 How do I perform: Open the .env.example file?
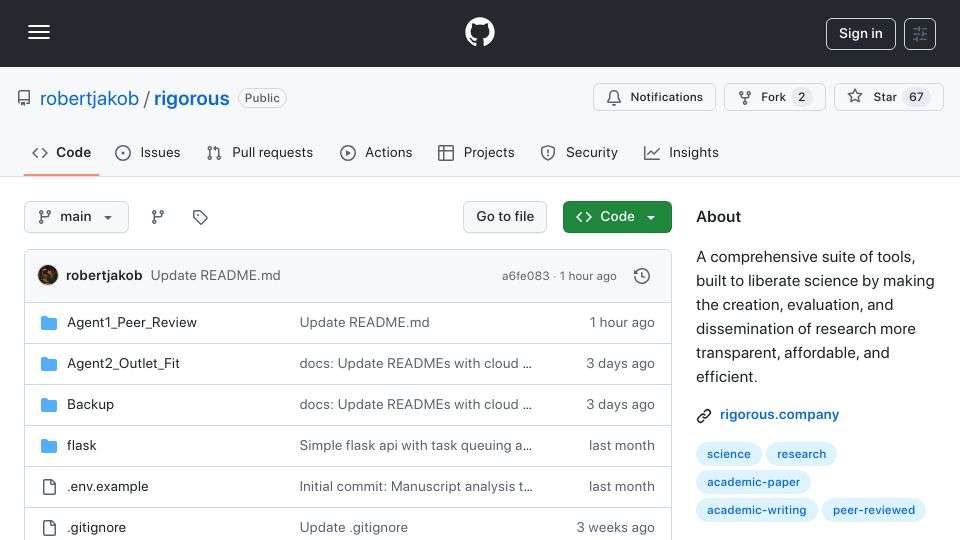[x=108, y=487]
